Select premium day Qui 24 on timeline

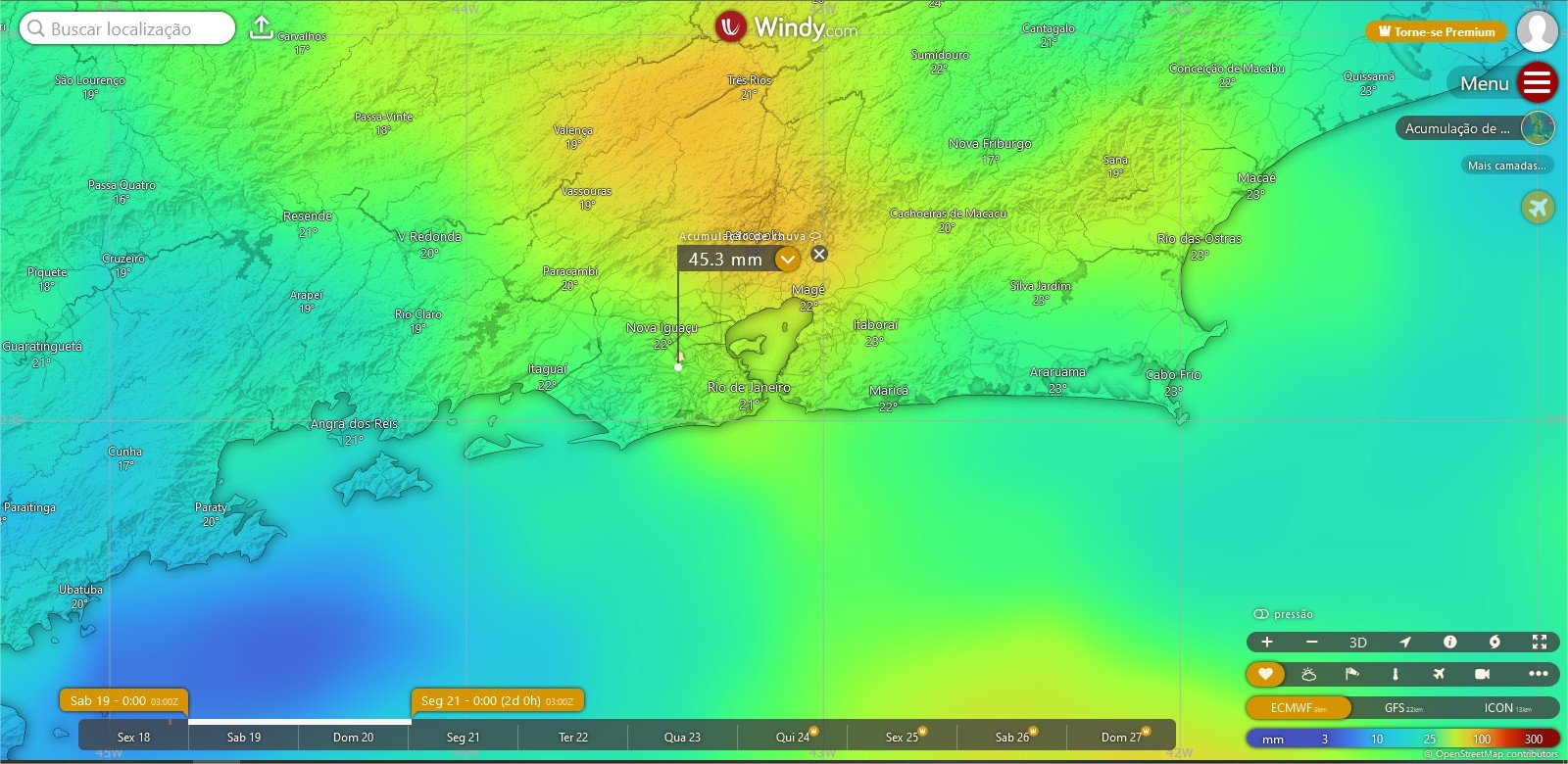click(793, 737)
